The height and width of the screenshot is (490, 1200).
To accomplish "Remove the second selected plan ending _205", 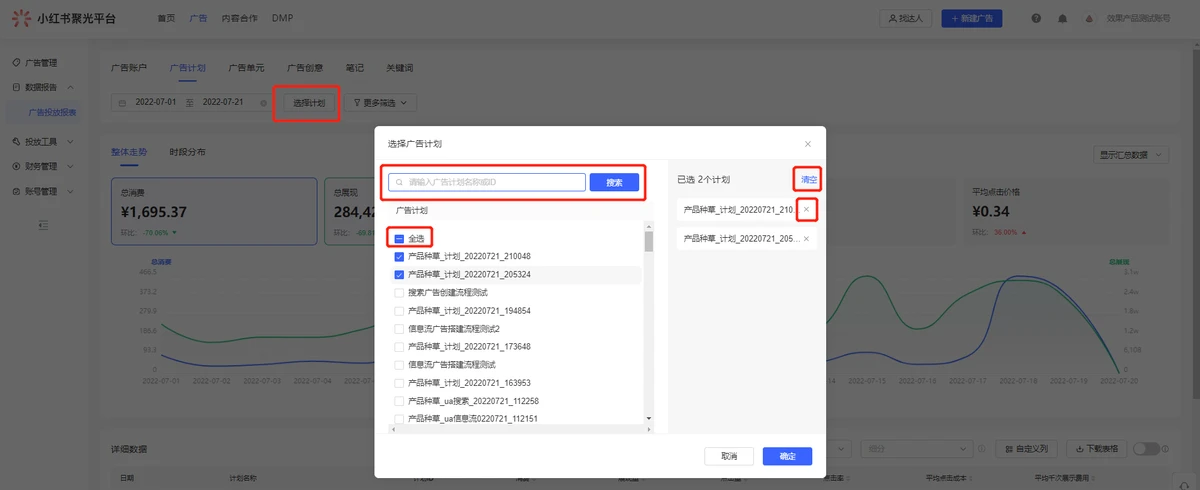I will (807, 238).
